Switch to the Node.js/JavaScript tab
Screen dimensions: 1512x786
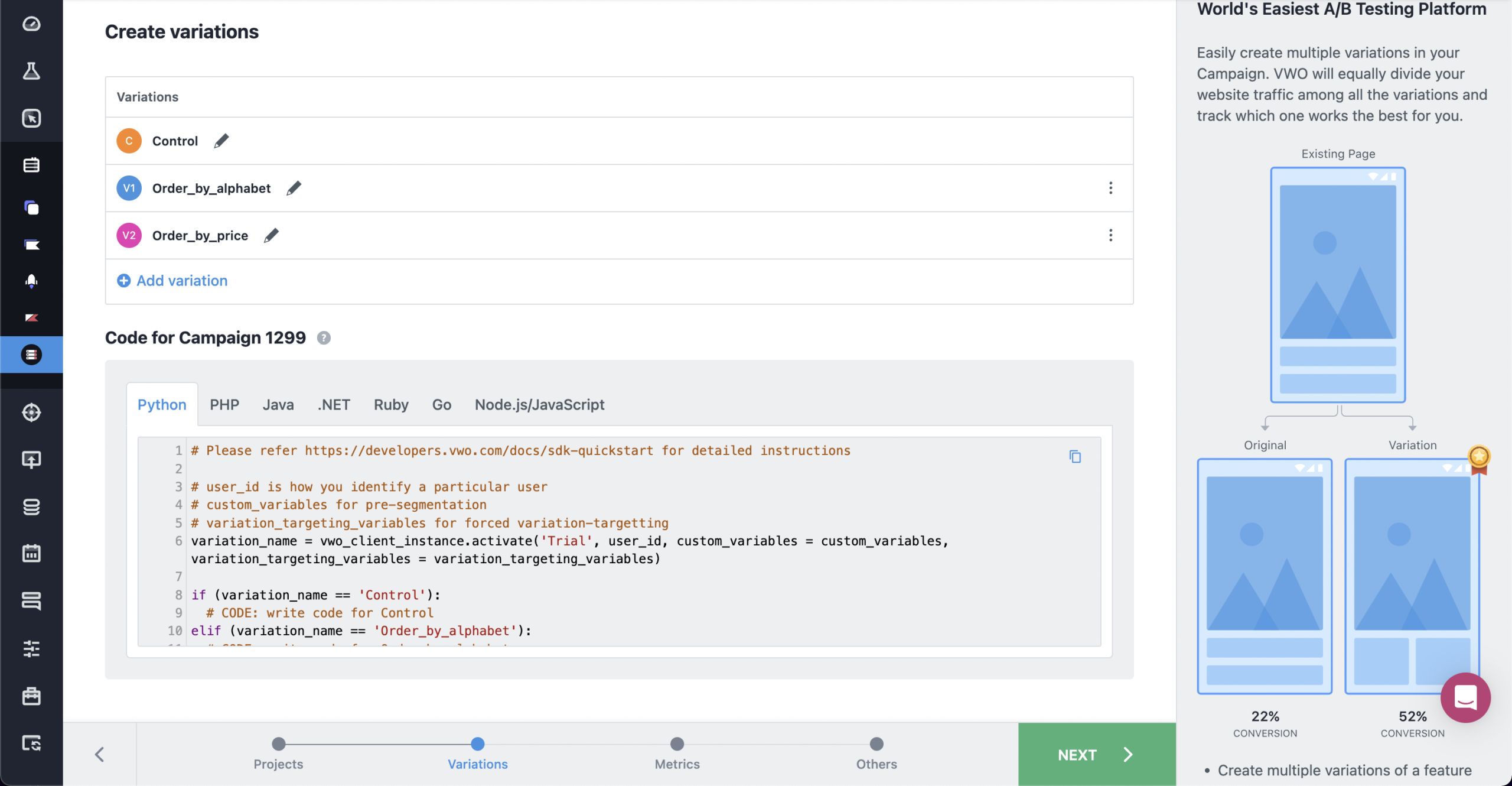coord(539,405)
